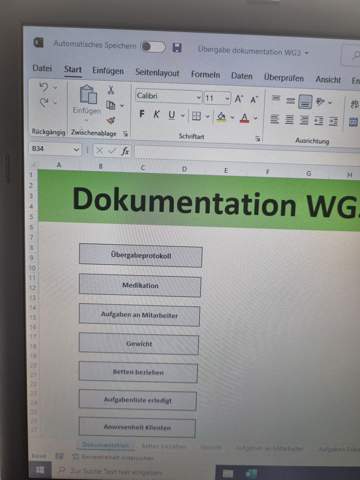Click the red font color icon

tap(245, 118)
